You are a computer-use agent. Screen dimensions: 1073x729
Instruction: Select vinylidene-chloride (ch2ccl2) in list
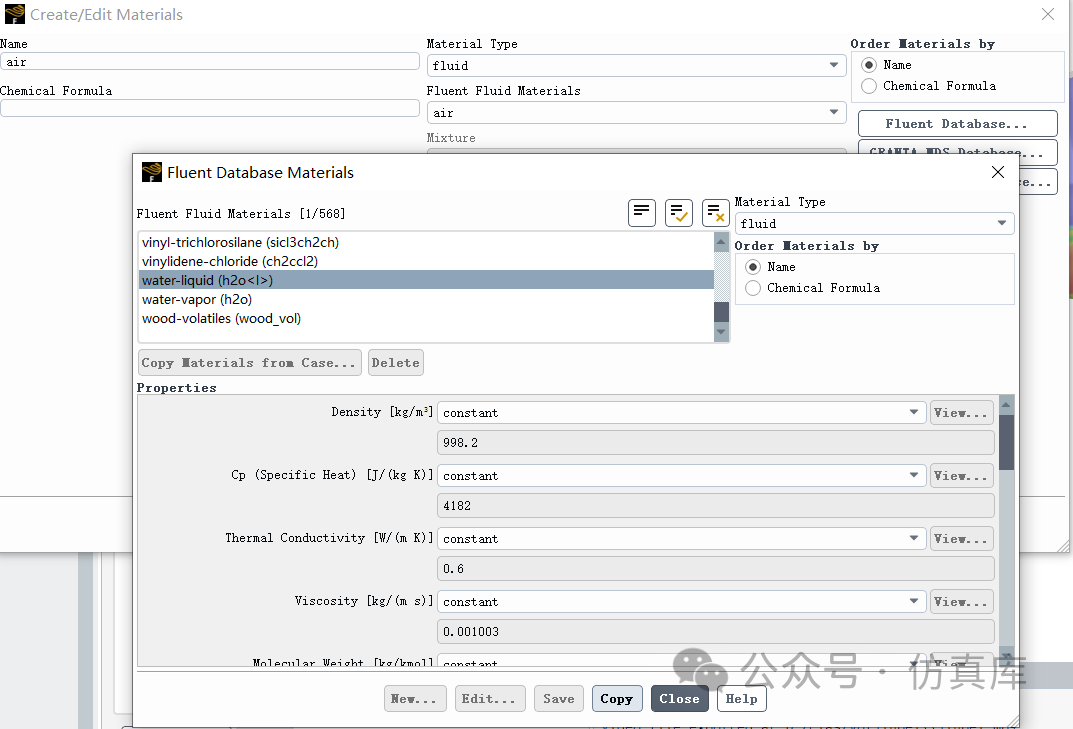[426, 261]
